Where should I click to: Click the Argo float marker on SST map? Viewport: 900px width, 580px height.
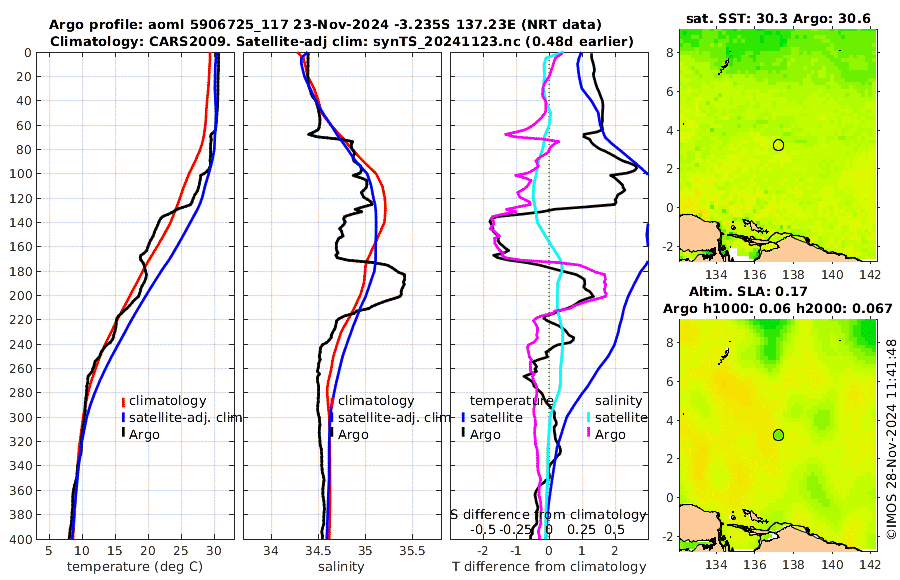778,145
